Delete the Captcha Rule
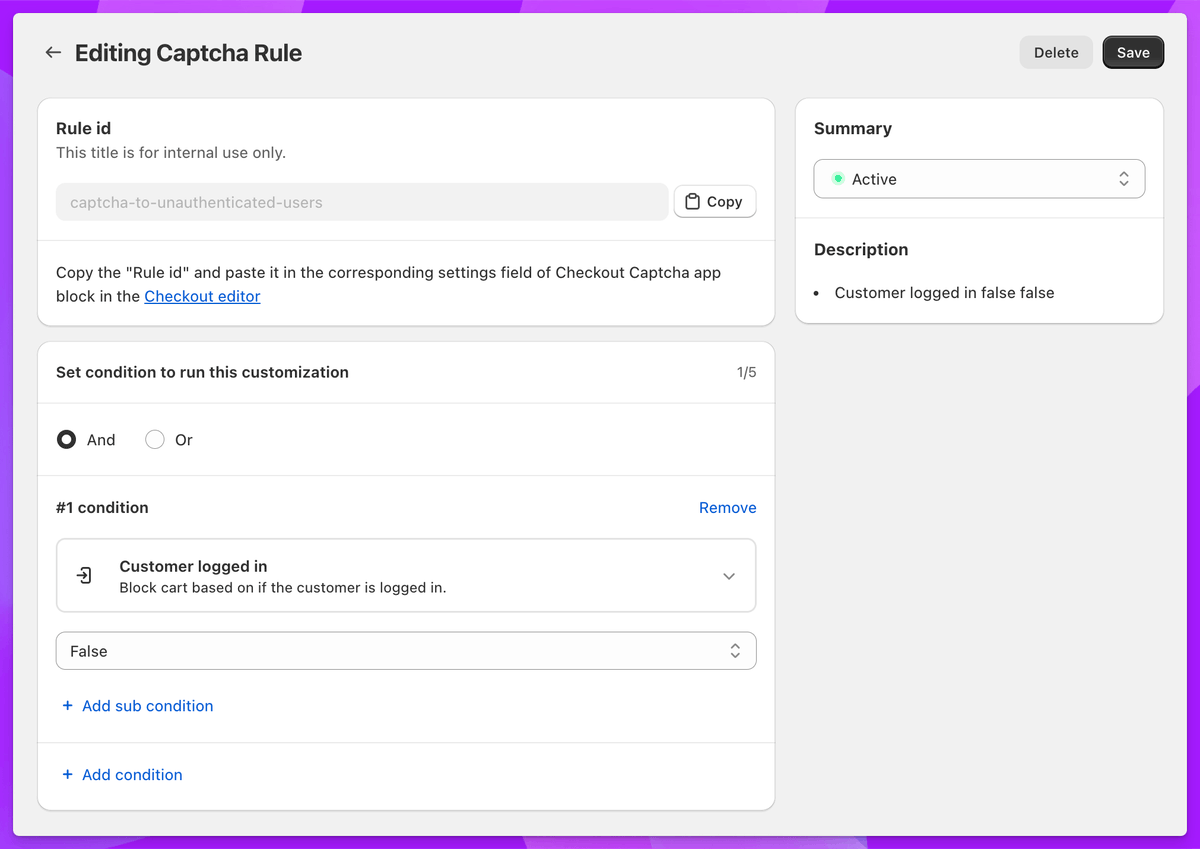 pyautogui.click(x=1056, y=52)
